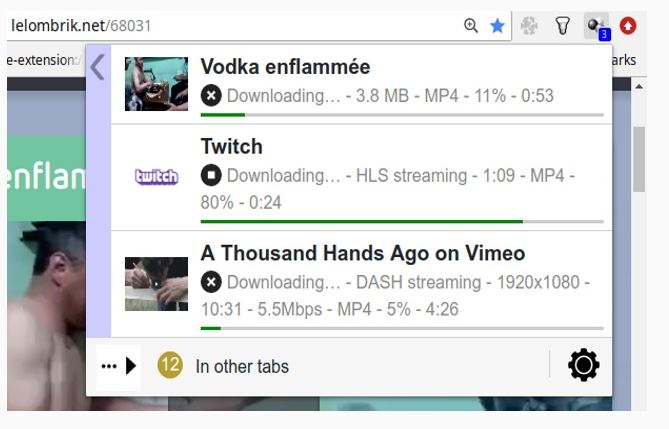The width and height of the screenshot is (669, 429).
Task: Click the red arrow extension icon
Action: coord(628,26)
